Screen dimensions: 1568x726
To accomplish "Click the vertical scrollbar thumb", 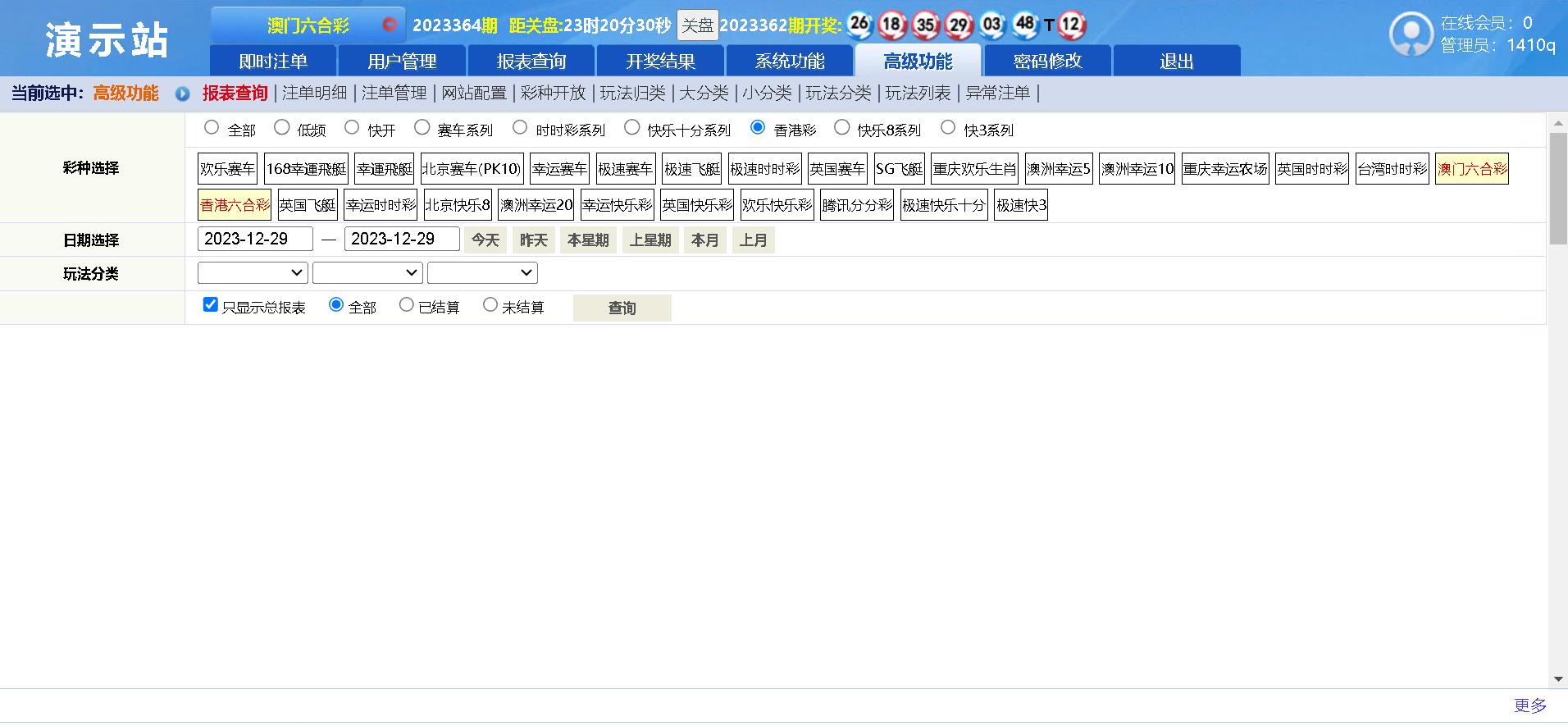I will coord(1558,189).
